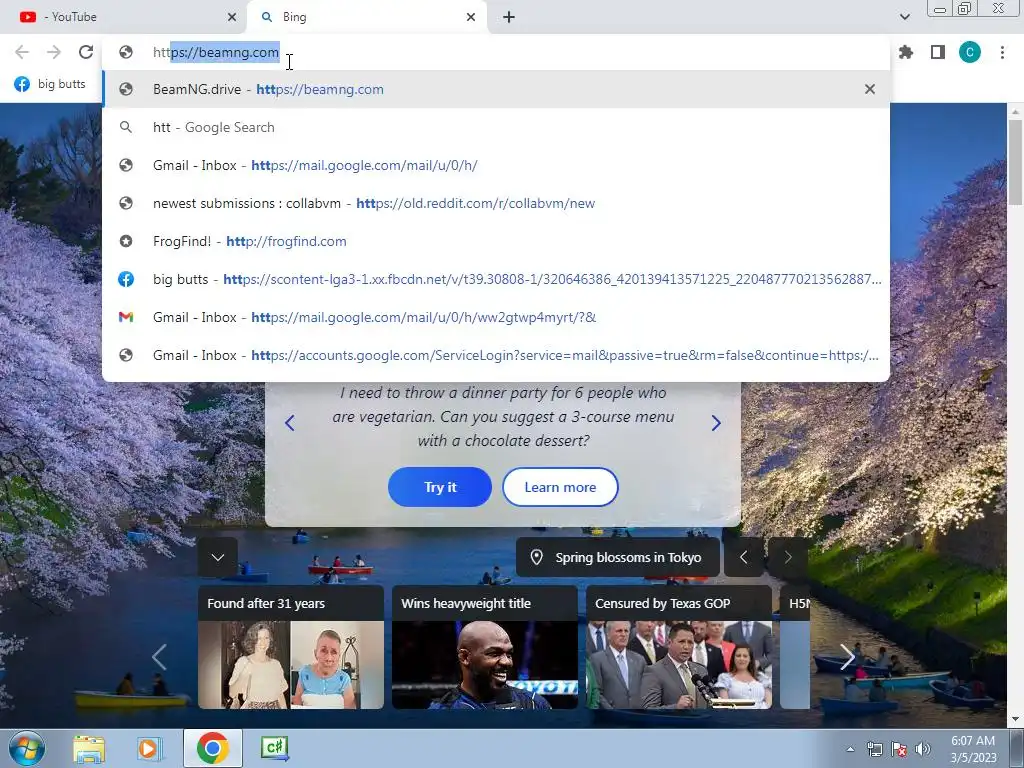The image size is (1024, 768).
Task: Open the profile avatar C
Action: (x=970, y=52)
